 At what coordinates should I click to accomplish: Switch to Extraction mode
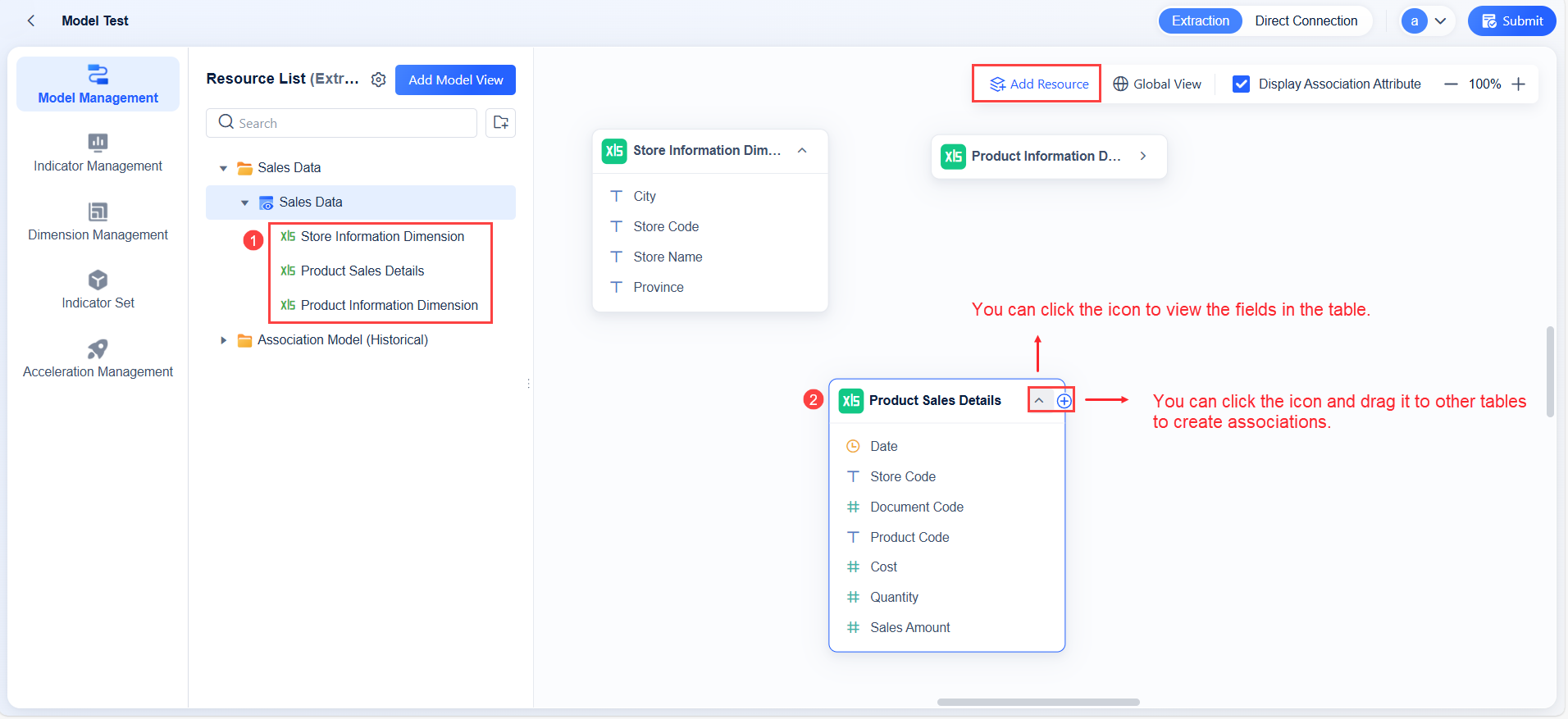tap(1200, 21)
